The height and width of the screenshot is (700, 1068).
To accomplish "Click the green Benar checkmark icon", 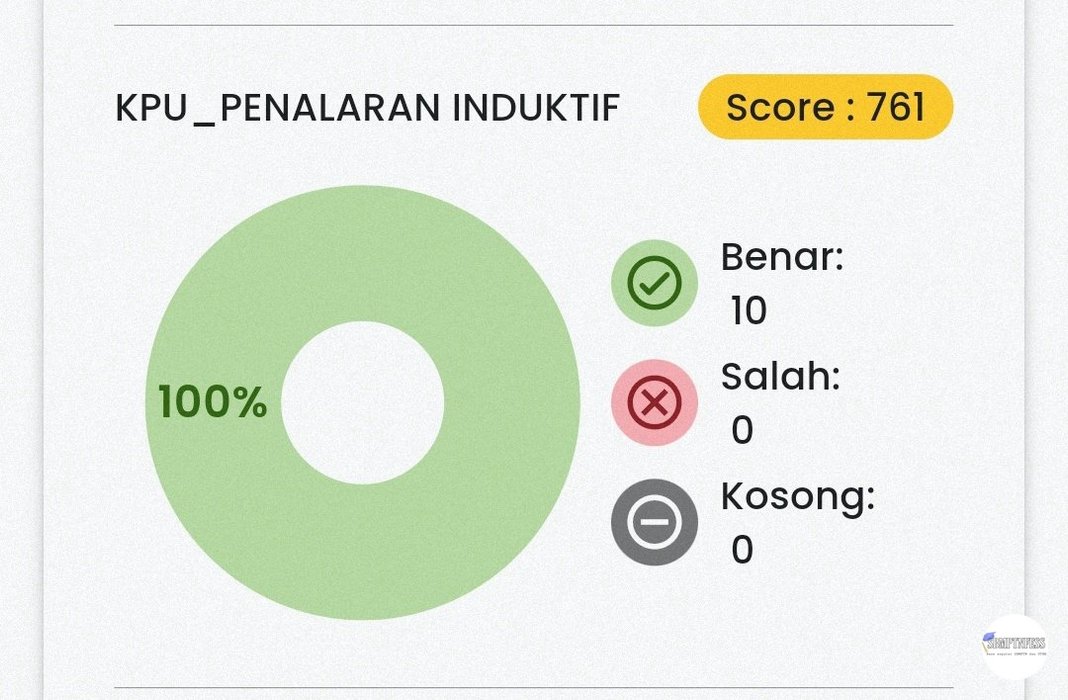I will (x=654, y=283).
